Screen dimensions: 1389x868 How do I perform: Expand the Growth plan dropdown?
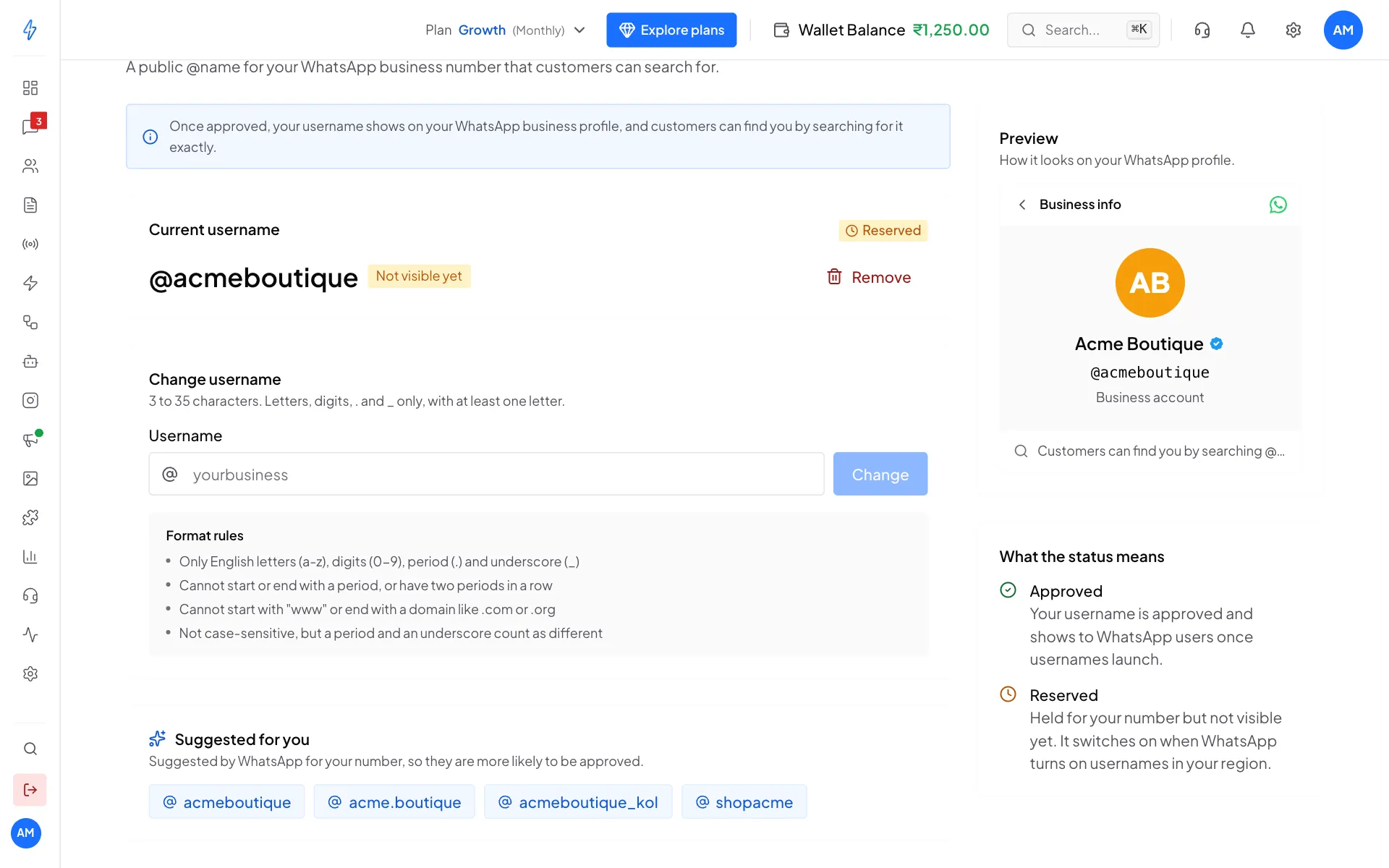[505, 30]
